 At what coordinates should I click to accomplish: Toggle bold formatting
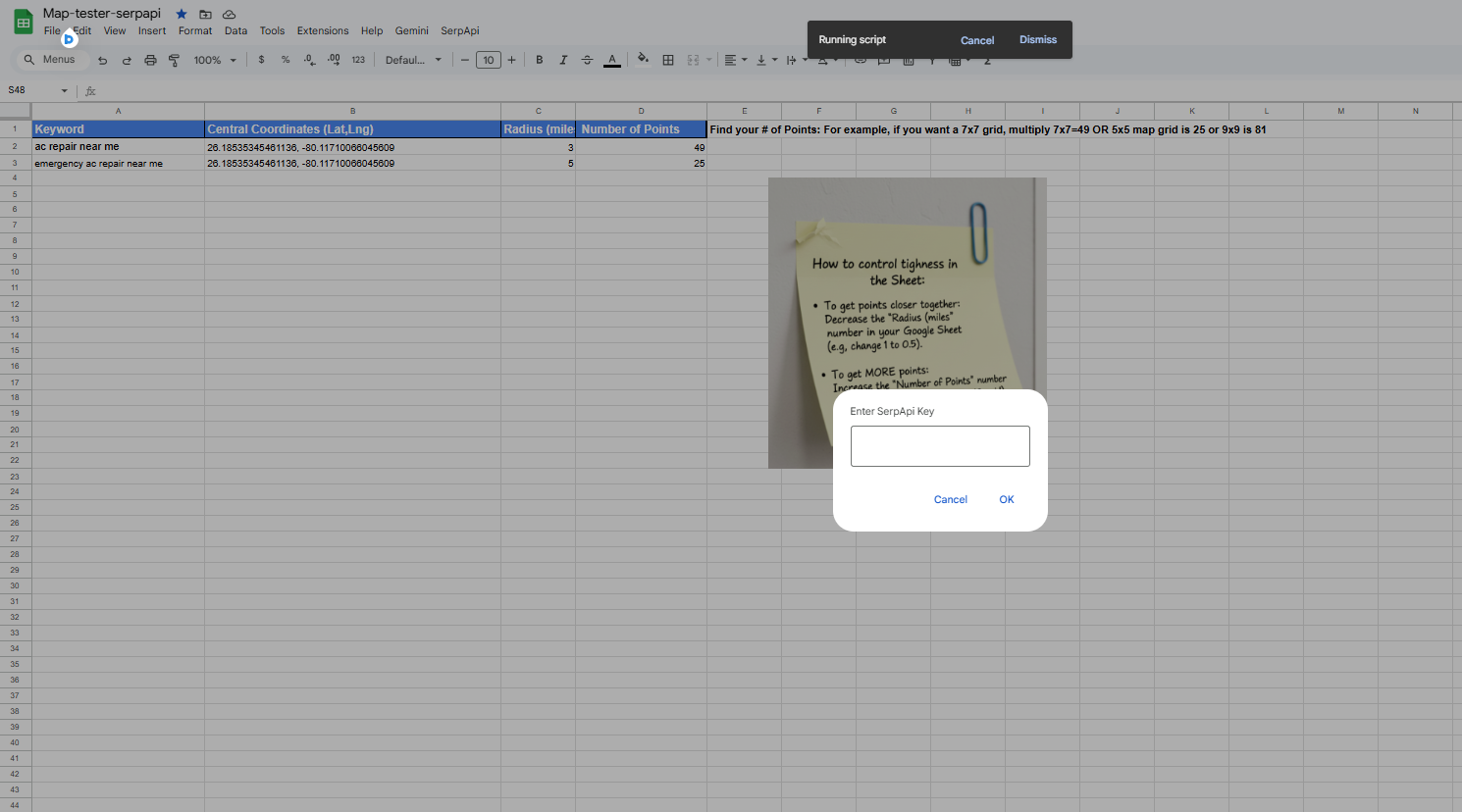(539, 60)
